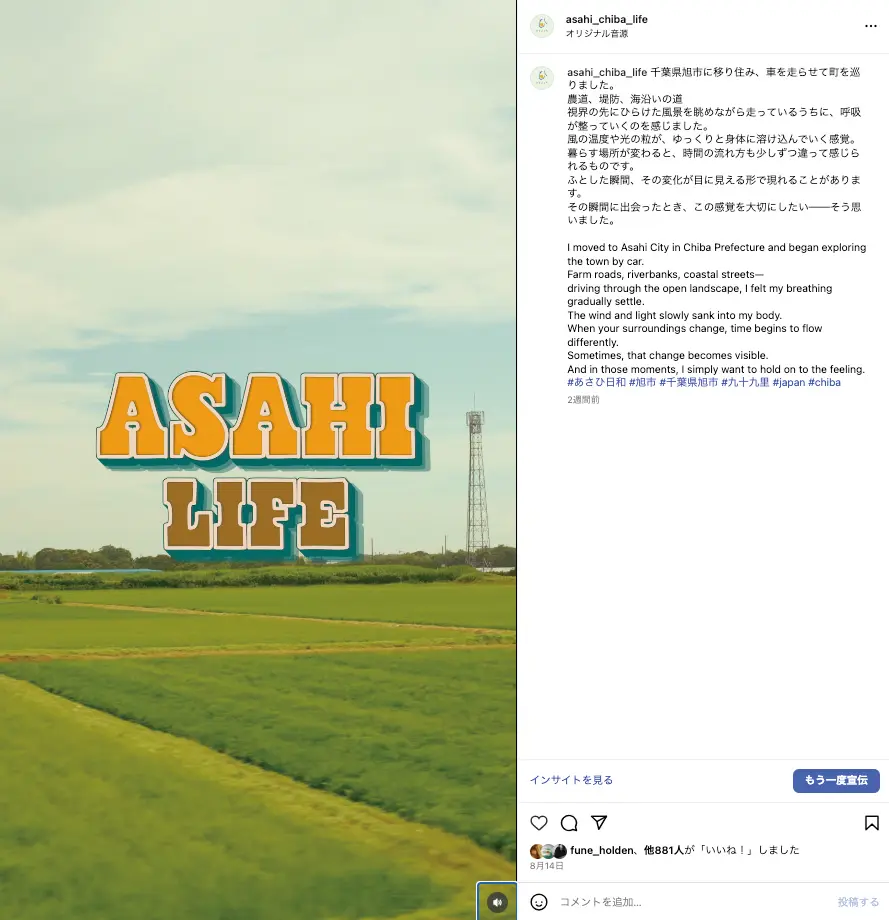This screenshot has width=889, height=920.
Task: Open the three-dot post options menu
Action: (x=871, y=25)
